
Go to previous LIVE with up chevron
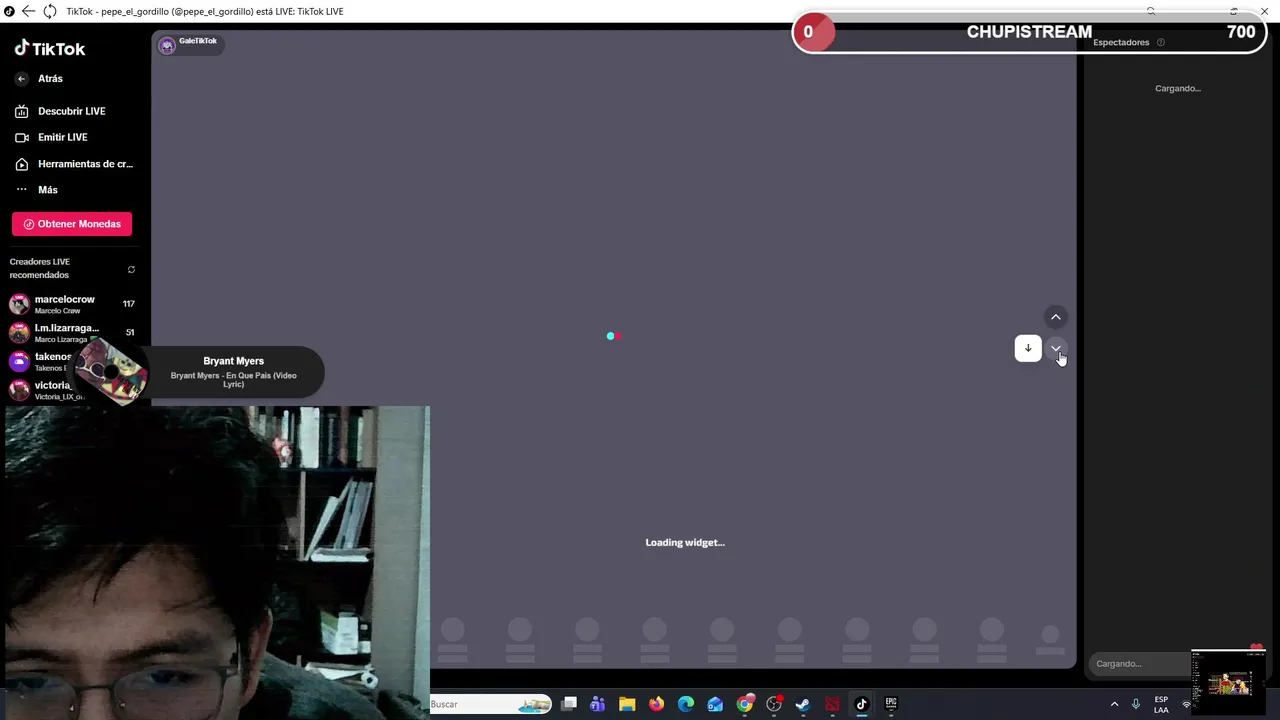point(1055,317)
